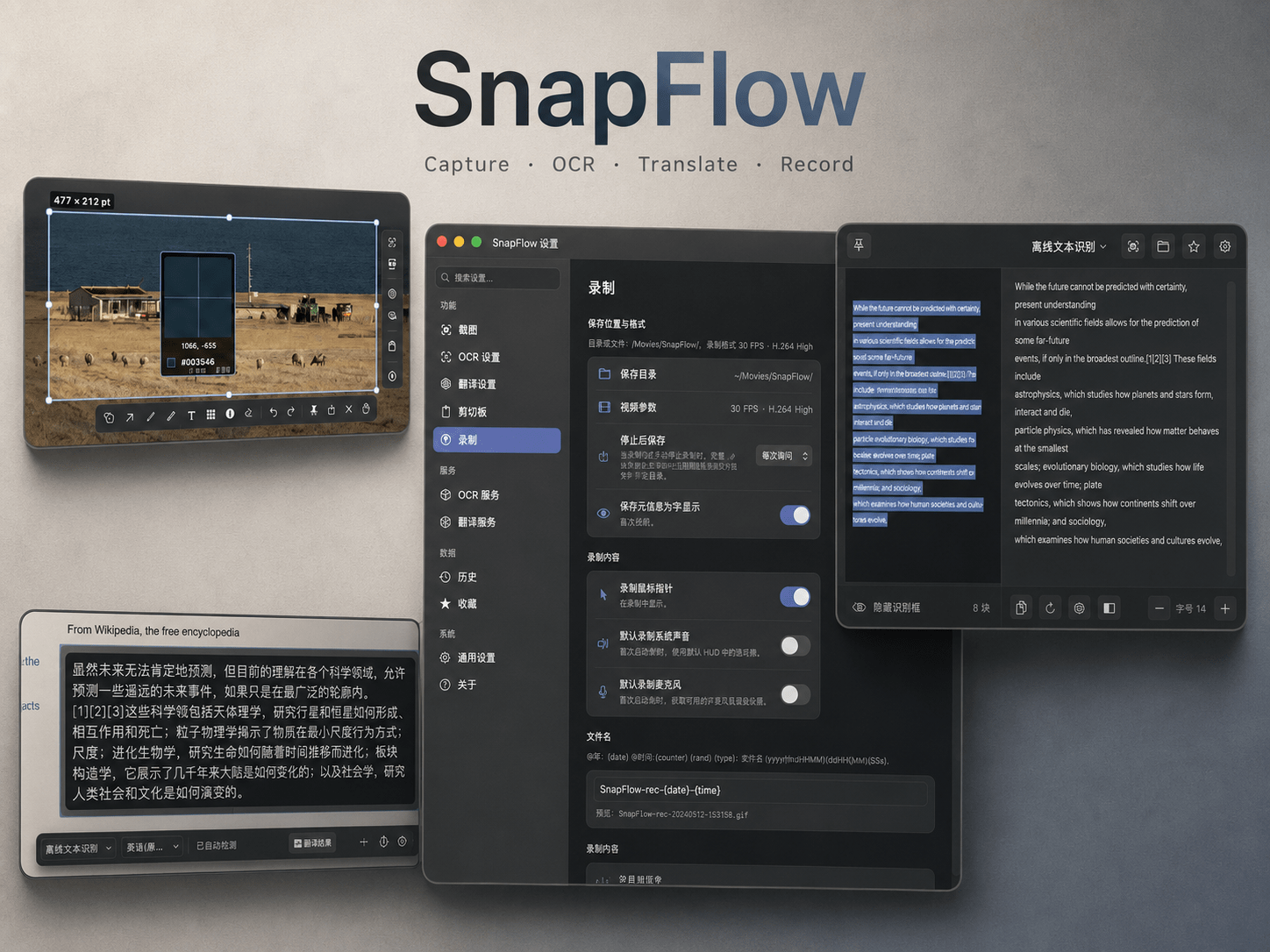Open 剪切板 in the settings sidebar
1270x952 pixels.
click(496, 411)
